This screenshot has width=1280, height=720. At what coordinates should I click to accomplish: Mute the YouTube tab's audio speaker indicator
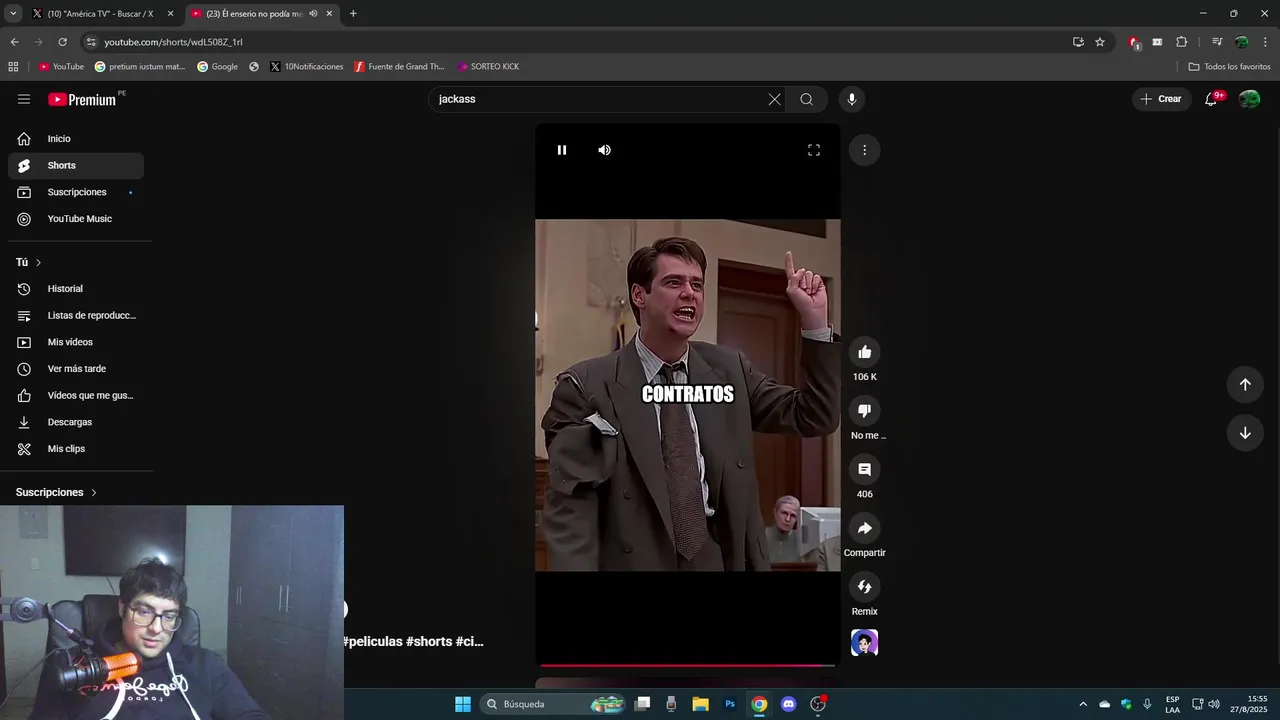click(x=313, y=14)
